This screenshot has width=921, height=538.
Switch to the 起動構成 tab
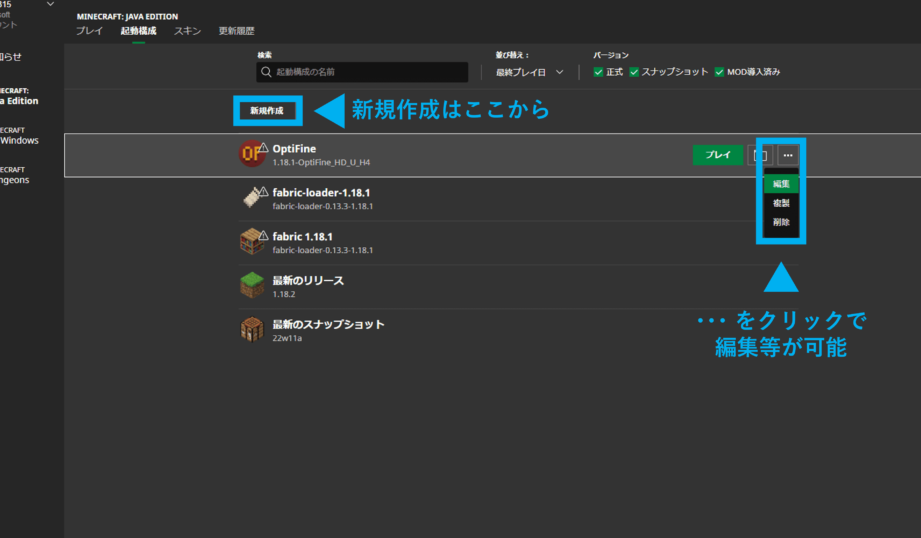tap(139, 31)
